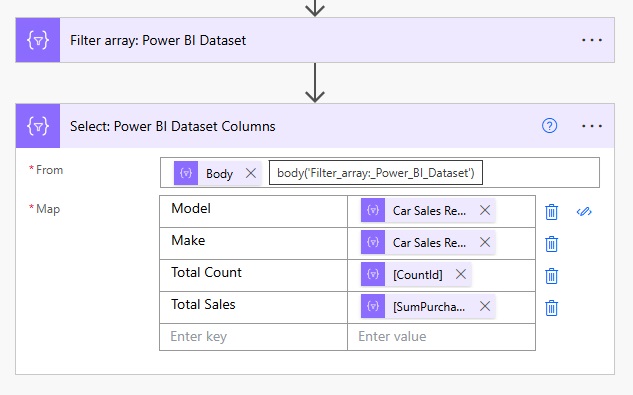Switch Map to text mode icon
Viewport: 633px width, 395px height.
pyautogui.click(x=584, y=211)
